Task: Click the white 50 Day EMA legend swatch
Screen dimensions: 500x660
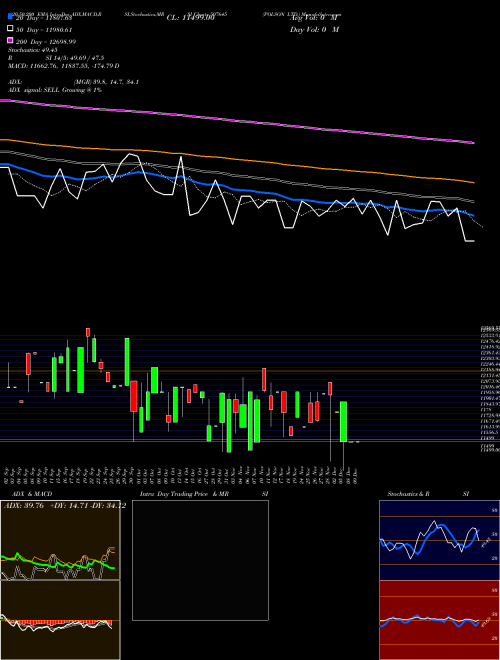Action: 10,29
